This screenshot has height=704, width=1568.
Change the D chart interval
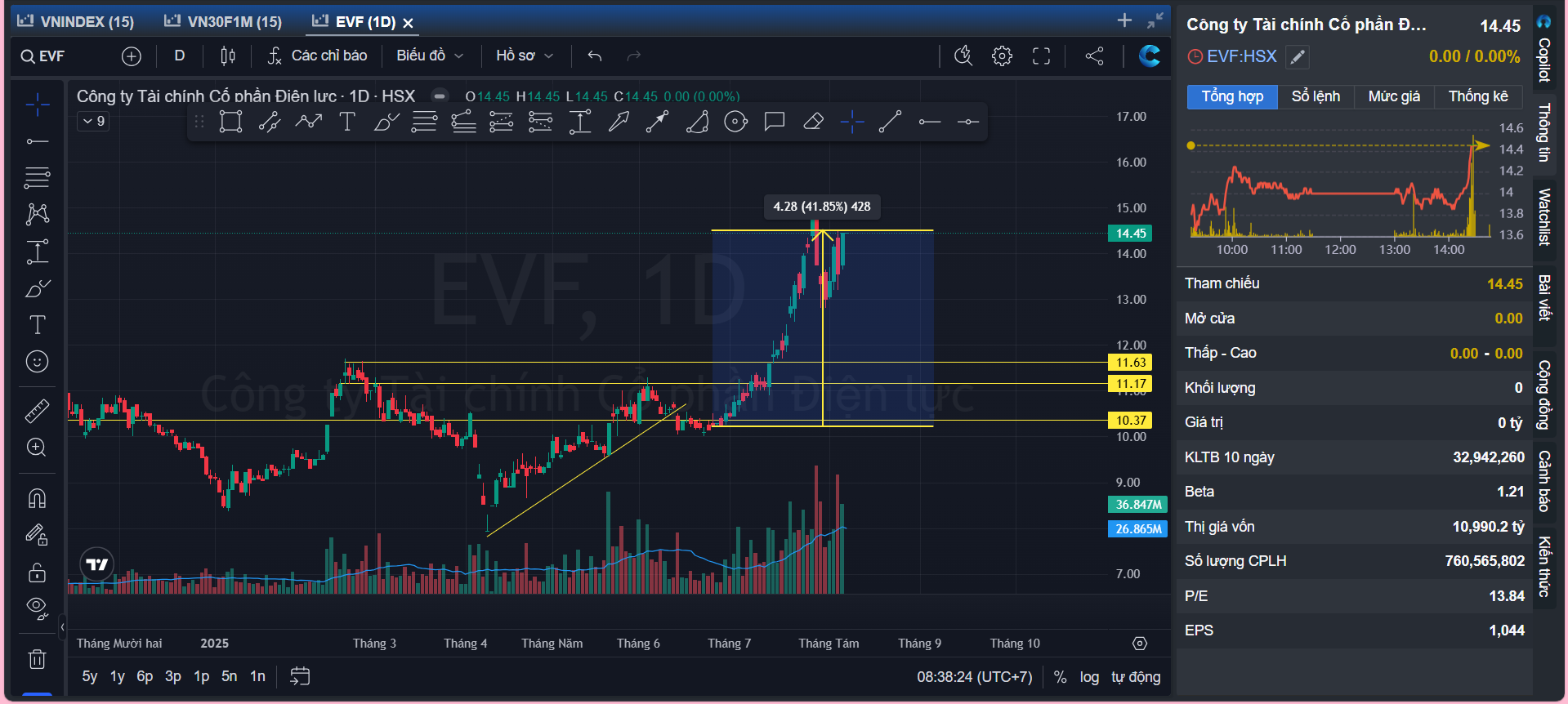(180, 56)
